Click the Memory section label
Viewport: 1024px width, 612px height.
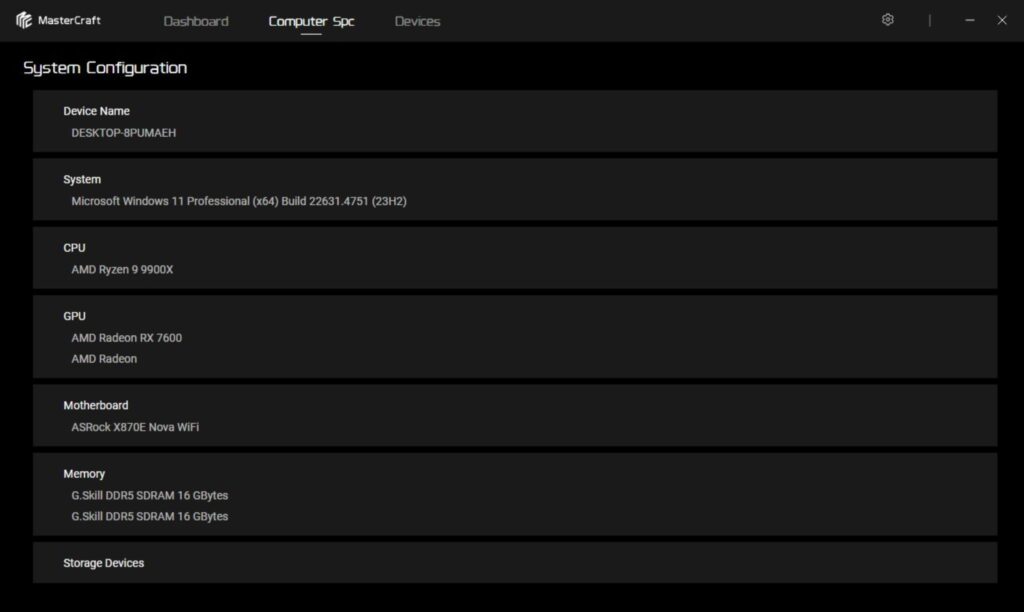(x=84, y=474)
